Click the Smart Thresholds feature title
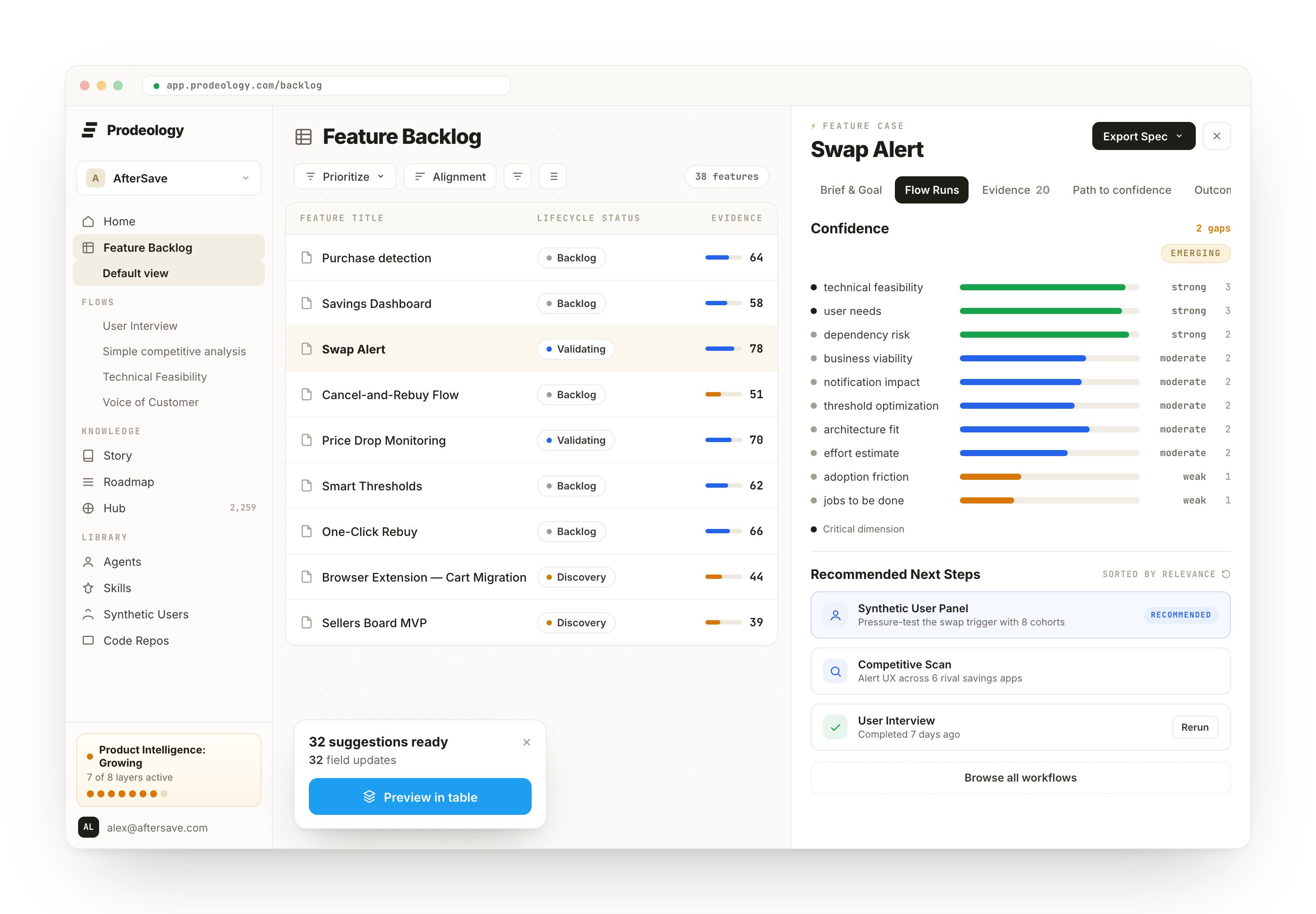The width and height of the screenshot is (1316, 914). click(372, 486)
